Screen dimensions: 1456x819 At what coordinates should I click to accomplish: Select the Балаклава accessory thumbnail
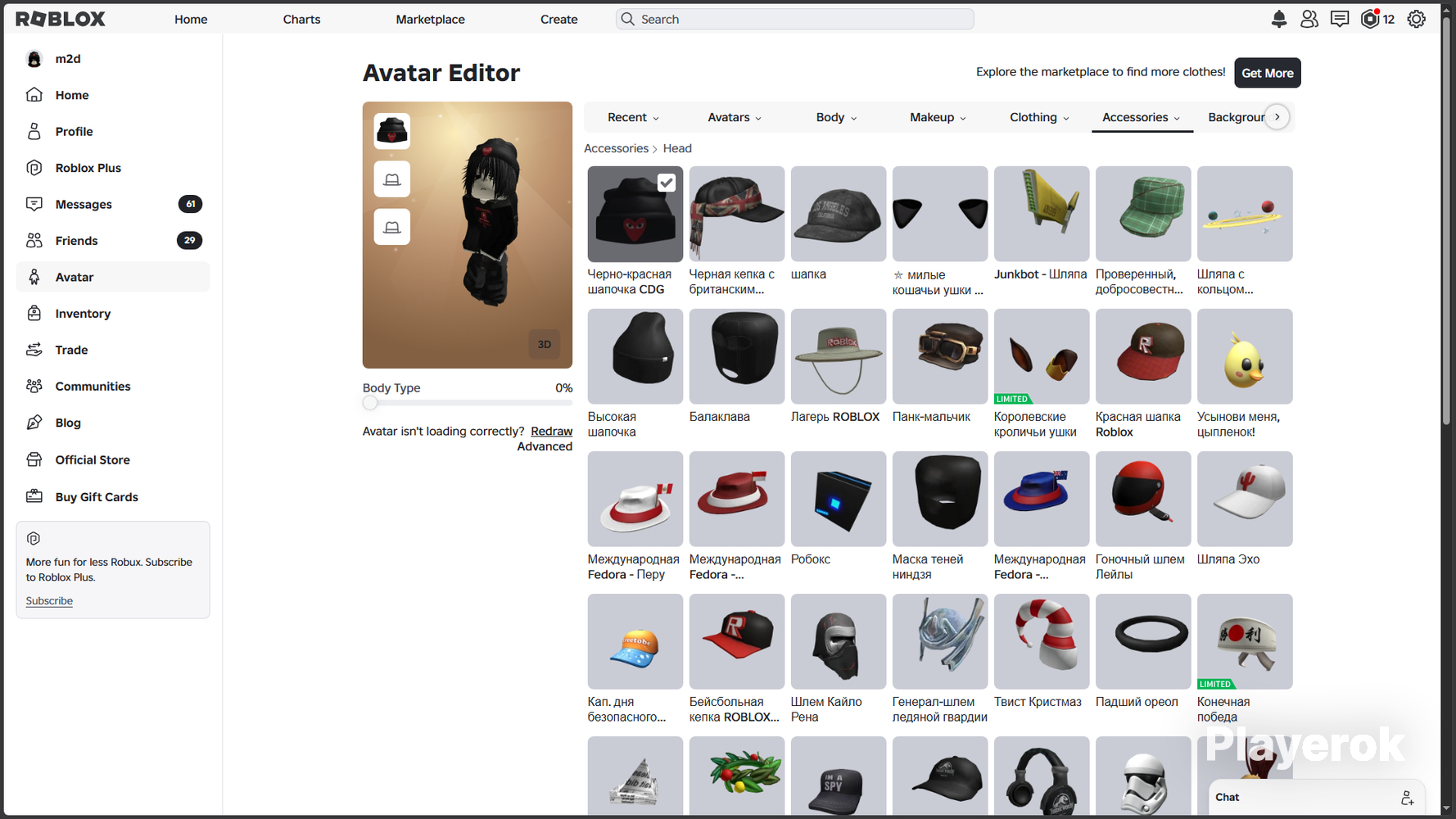coord(737,356)
